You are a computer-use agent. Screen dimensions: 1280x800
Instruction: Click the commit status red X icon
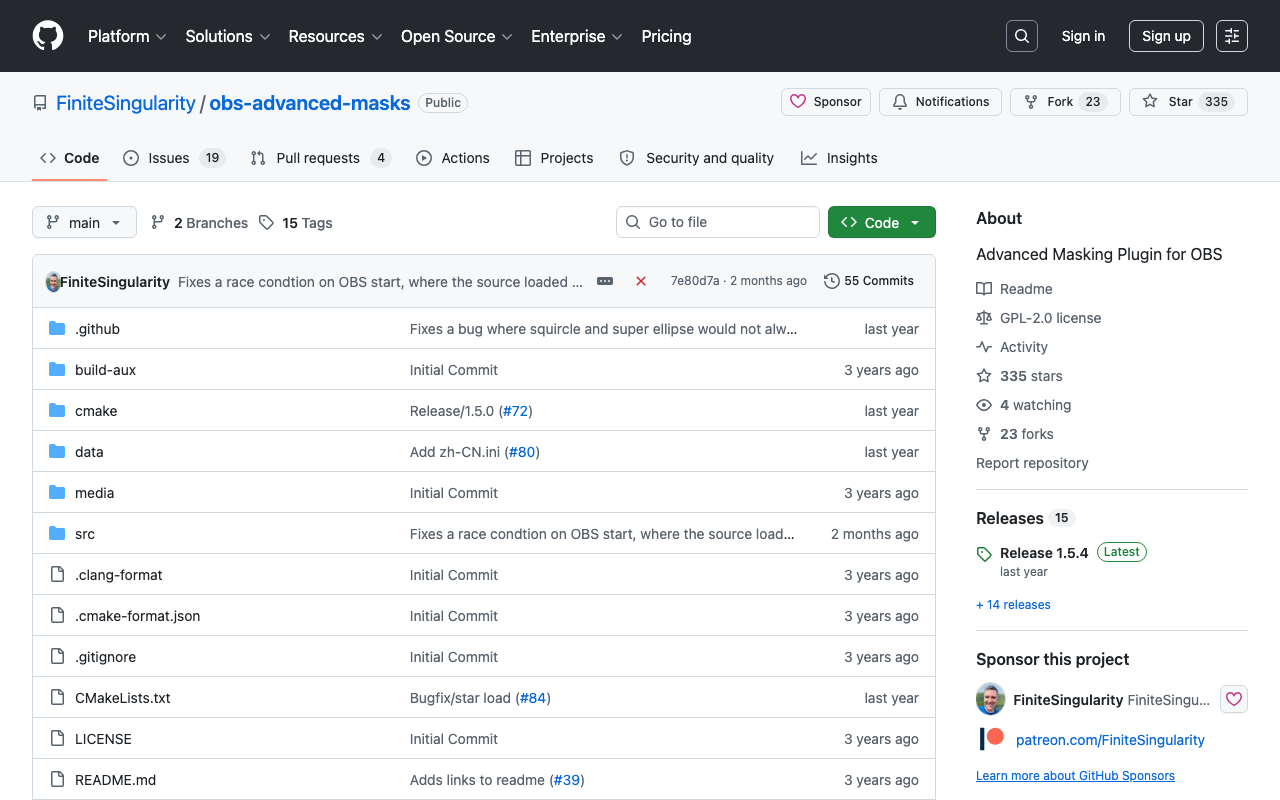[641, 281]
